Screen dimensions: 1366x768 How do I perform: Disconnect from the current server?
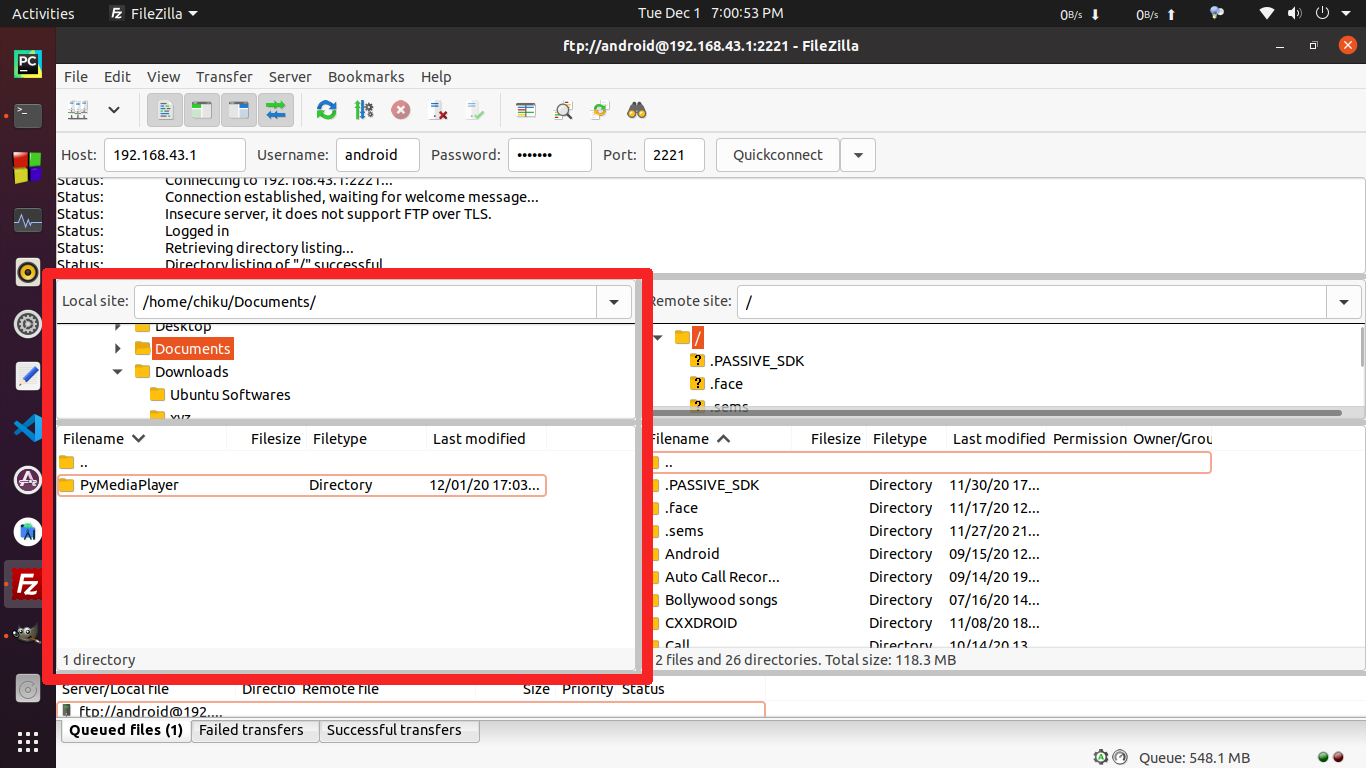click(x=437, y=110)
